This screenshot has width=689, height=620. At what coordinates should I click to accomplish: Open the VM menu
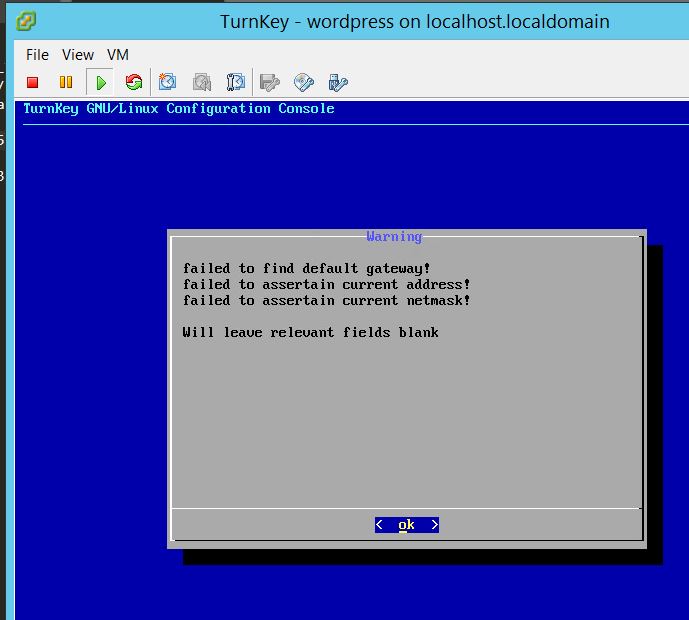point(117,55)
